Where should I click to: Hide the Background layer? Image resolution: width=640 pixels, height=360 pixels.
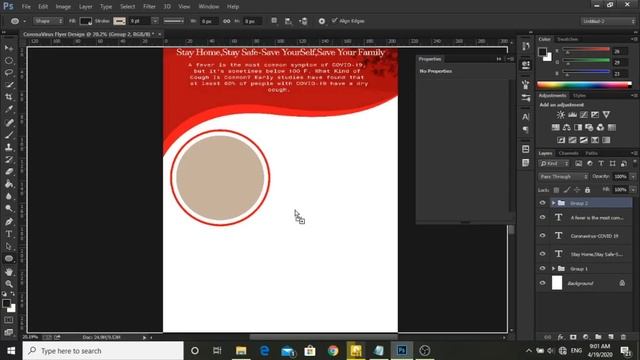pyautogui.click(x=542, y=283)
